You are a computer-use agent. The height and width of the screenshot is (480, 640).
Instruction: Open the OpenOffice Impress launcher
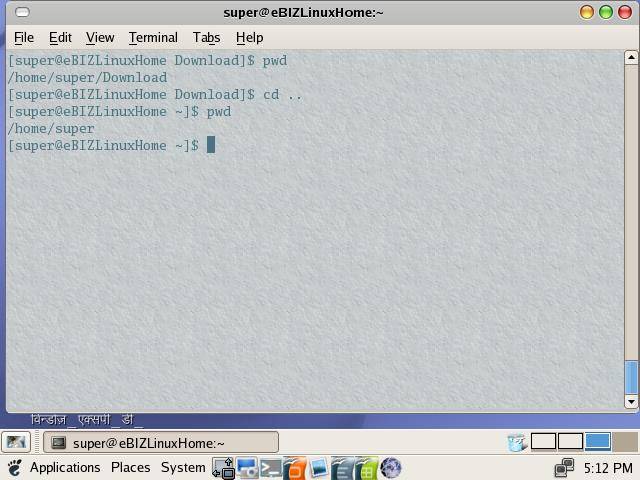click(295, 468)
